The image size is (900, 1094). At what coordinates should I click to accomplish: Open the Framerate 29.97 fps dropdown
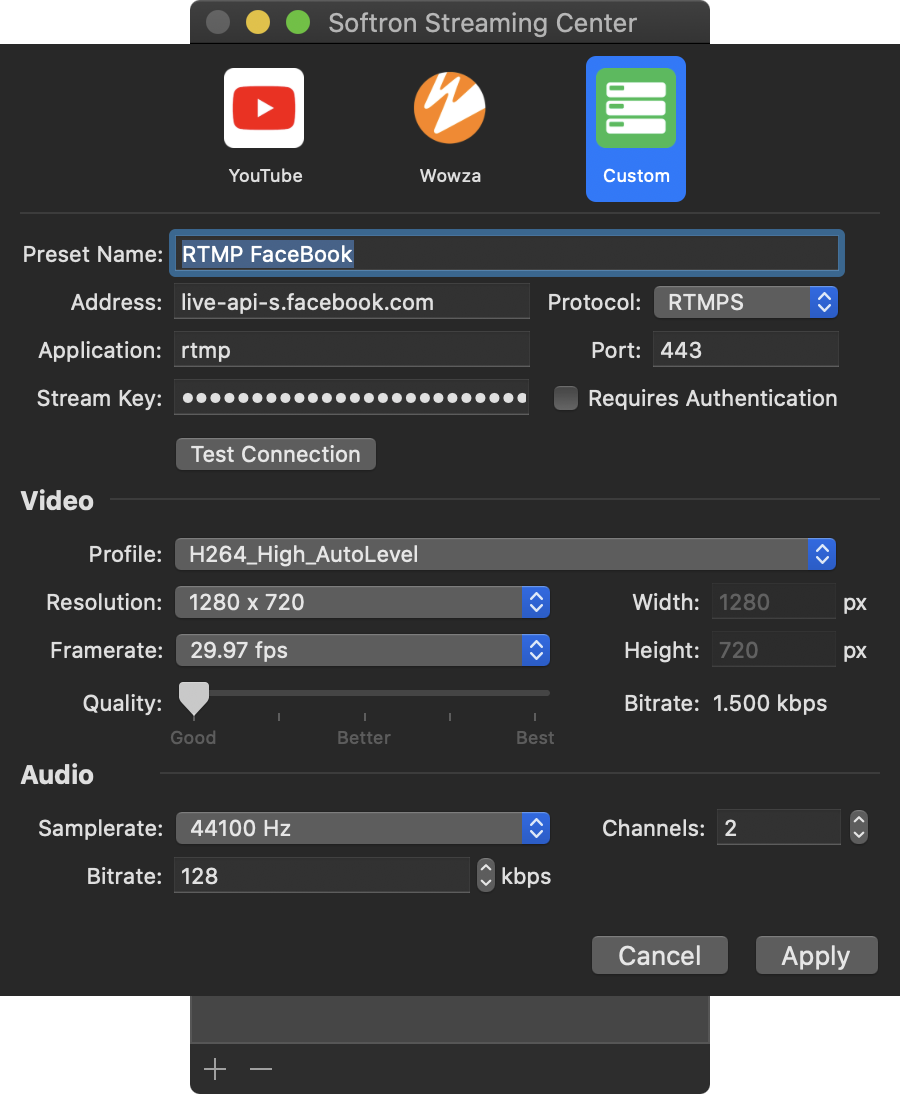click(362, 650)
